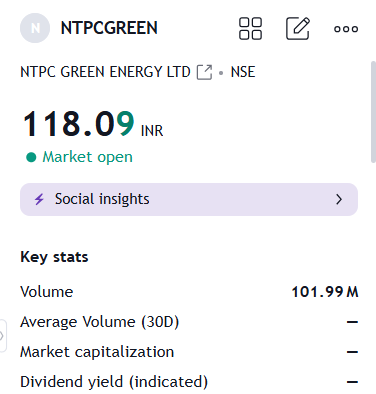Open the four-squares layout widget icon

(250, 28)
